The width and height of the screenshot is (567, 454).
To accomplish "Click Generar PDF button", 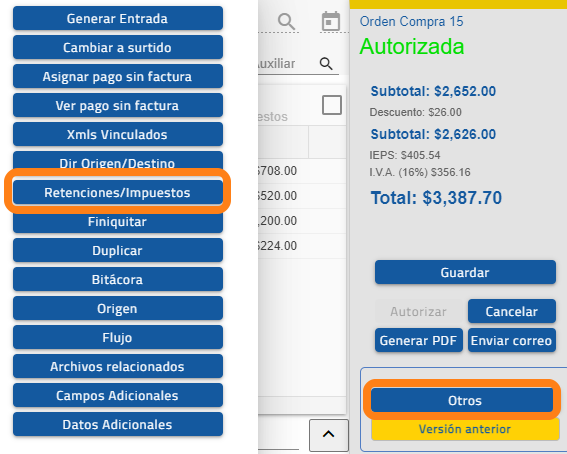I will tap(418, 340).
